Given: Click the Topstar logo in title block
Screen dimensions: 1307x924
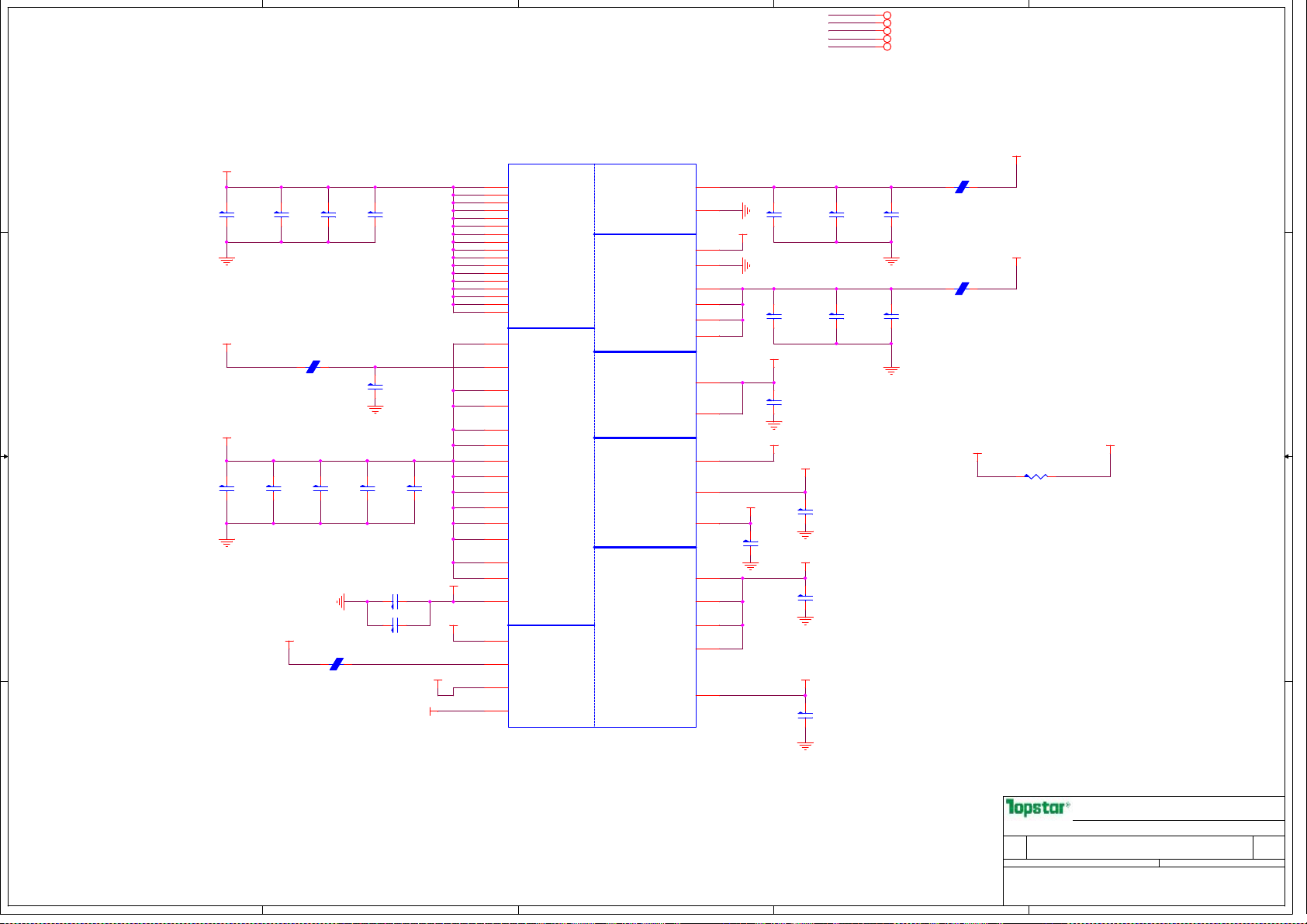Looking at the screenshot, I should click(1037, 808).
